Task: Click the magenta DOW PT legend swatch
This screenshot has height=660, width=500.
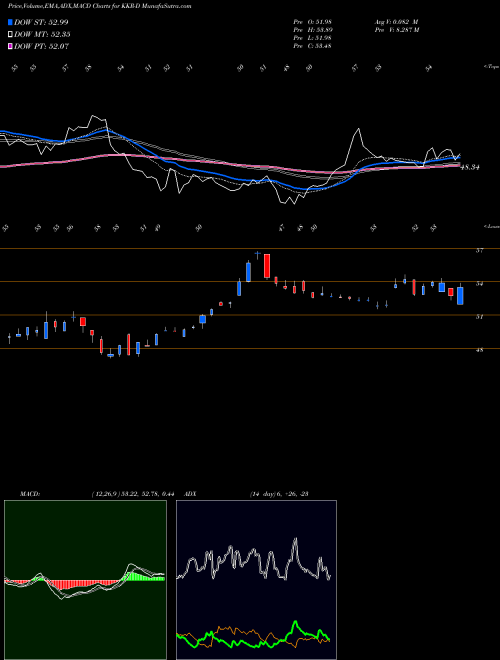Action: click(10, 46)
